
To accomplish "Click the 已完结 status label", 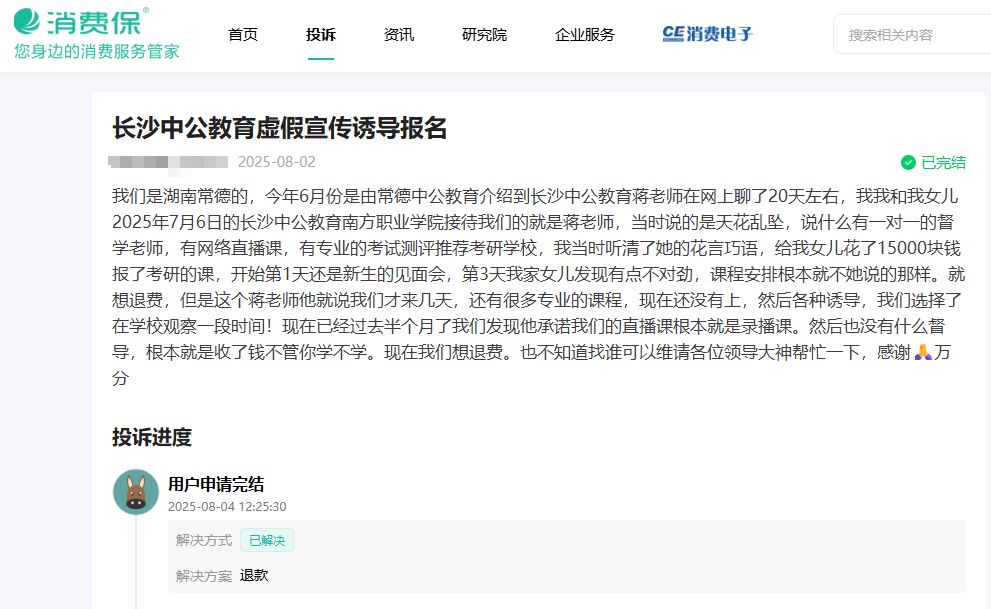I will pos(943,163).
